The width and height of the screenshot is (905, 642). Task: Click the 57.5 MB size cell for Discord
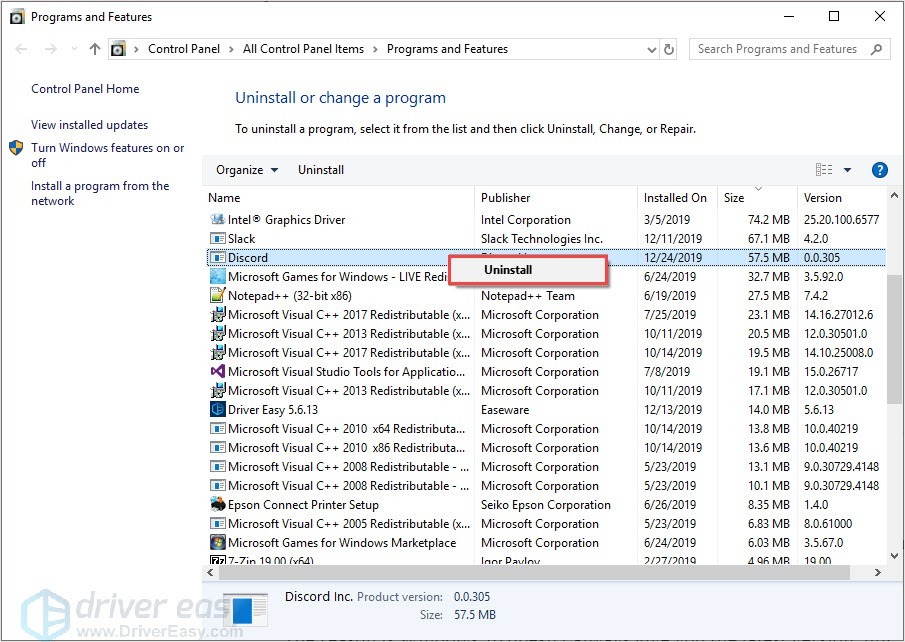click(768, 257)
